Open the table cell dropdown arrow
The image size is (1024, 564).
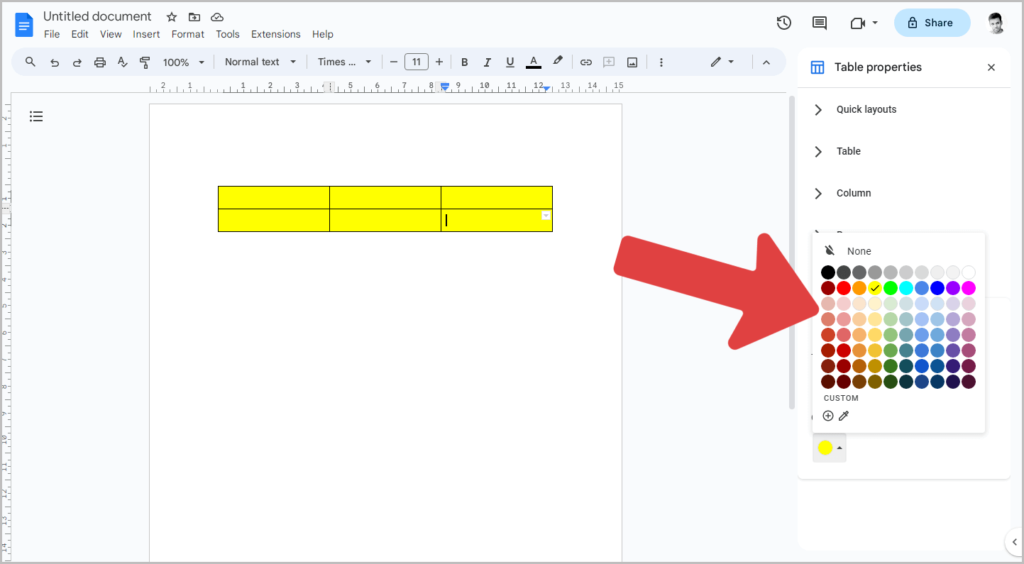pyautogui.click(x=545, y=216)
